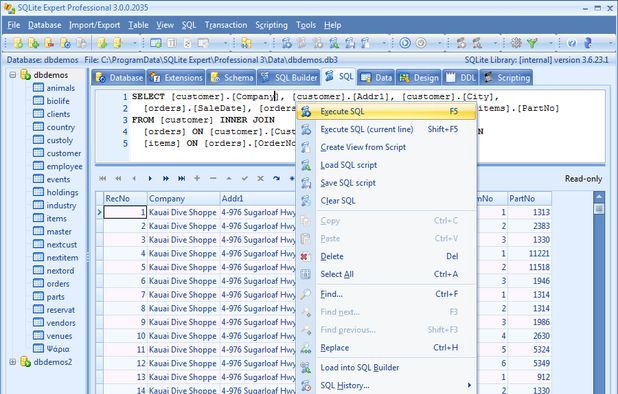618x394 pixels.
Task: Open the Import/Export menu
Action: coord(95,25)
